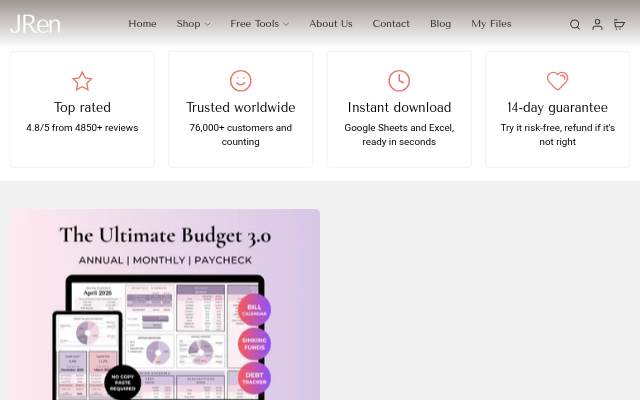640x400 pixels.
Task: Open the search icon in header
Action: click(575, 24)
